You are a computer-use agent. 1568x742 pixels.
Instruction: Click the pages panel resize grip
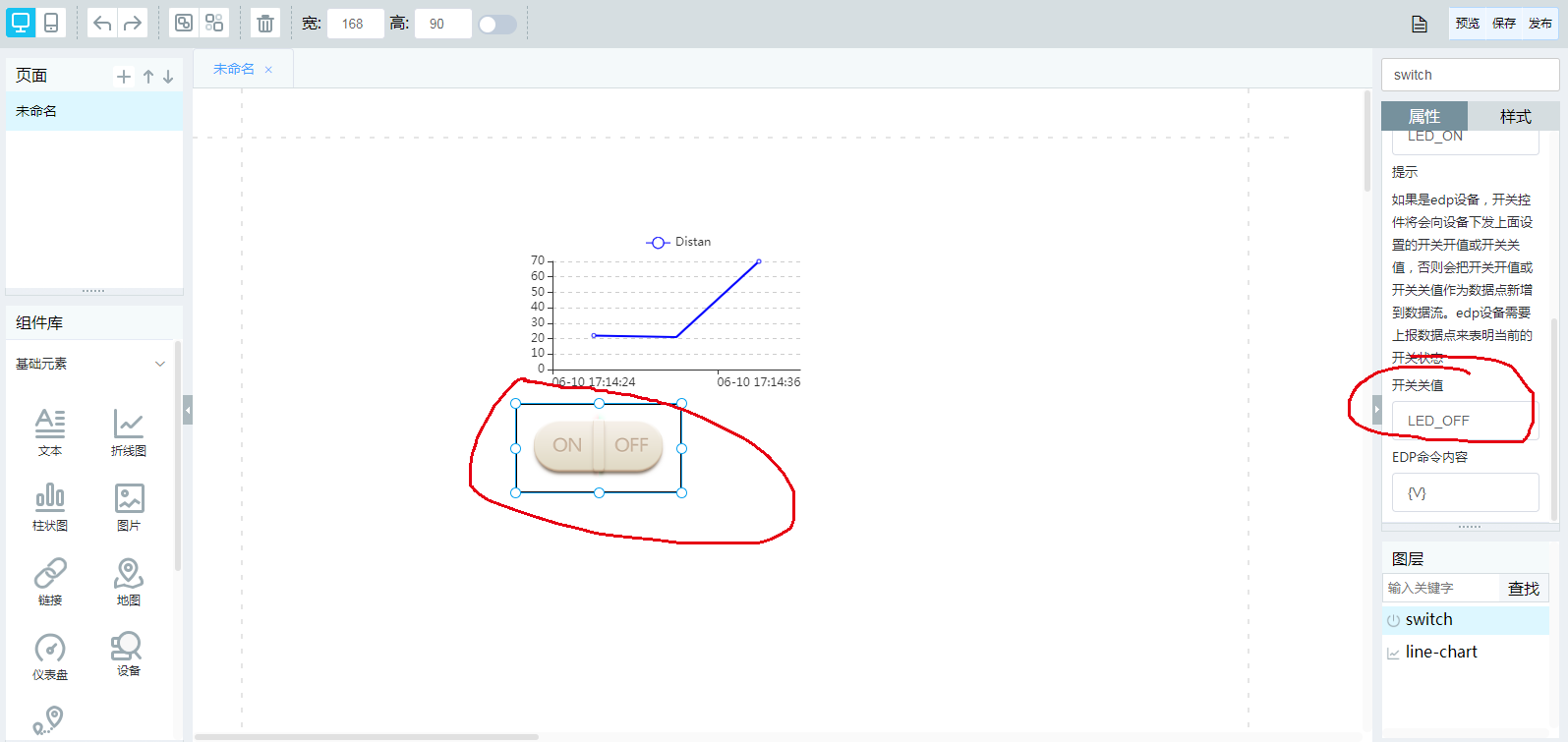pos(93,291)
